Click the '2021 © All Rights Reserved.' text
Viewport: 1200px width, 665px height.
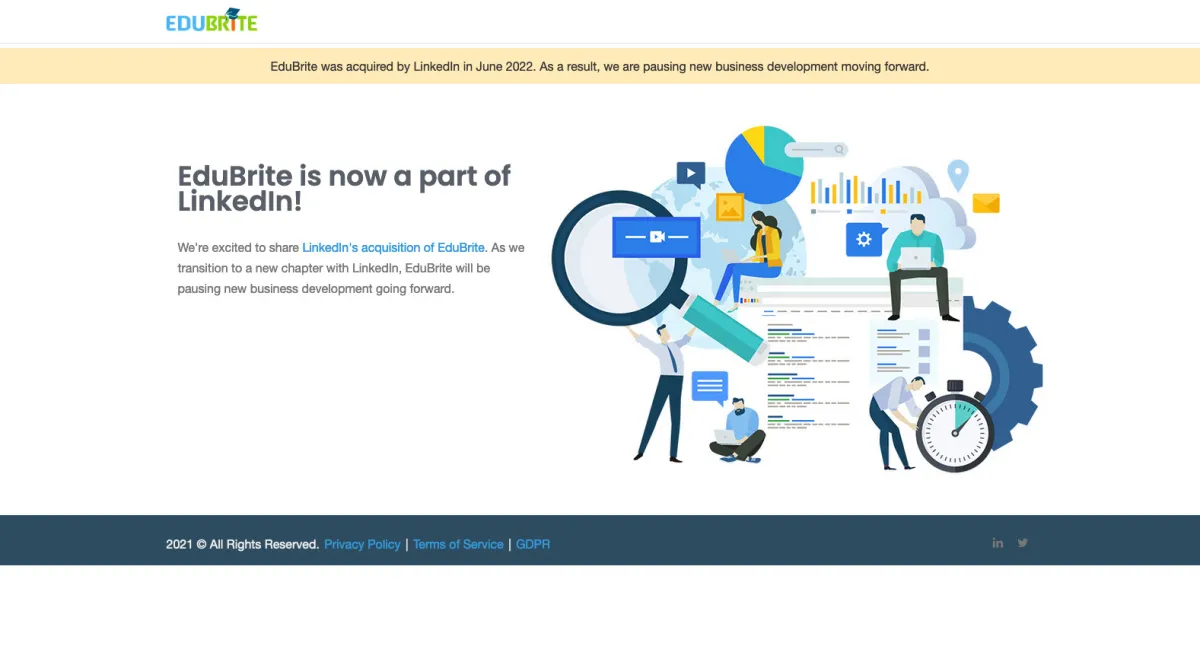click(x=243, y=544)
